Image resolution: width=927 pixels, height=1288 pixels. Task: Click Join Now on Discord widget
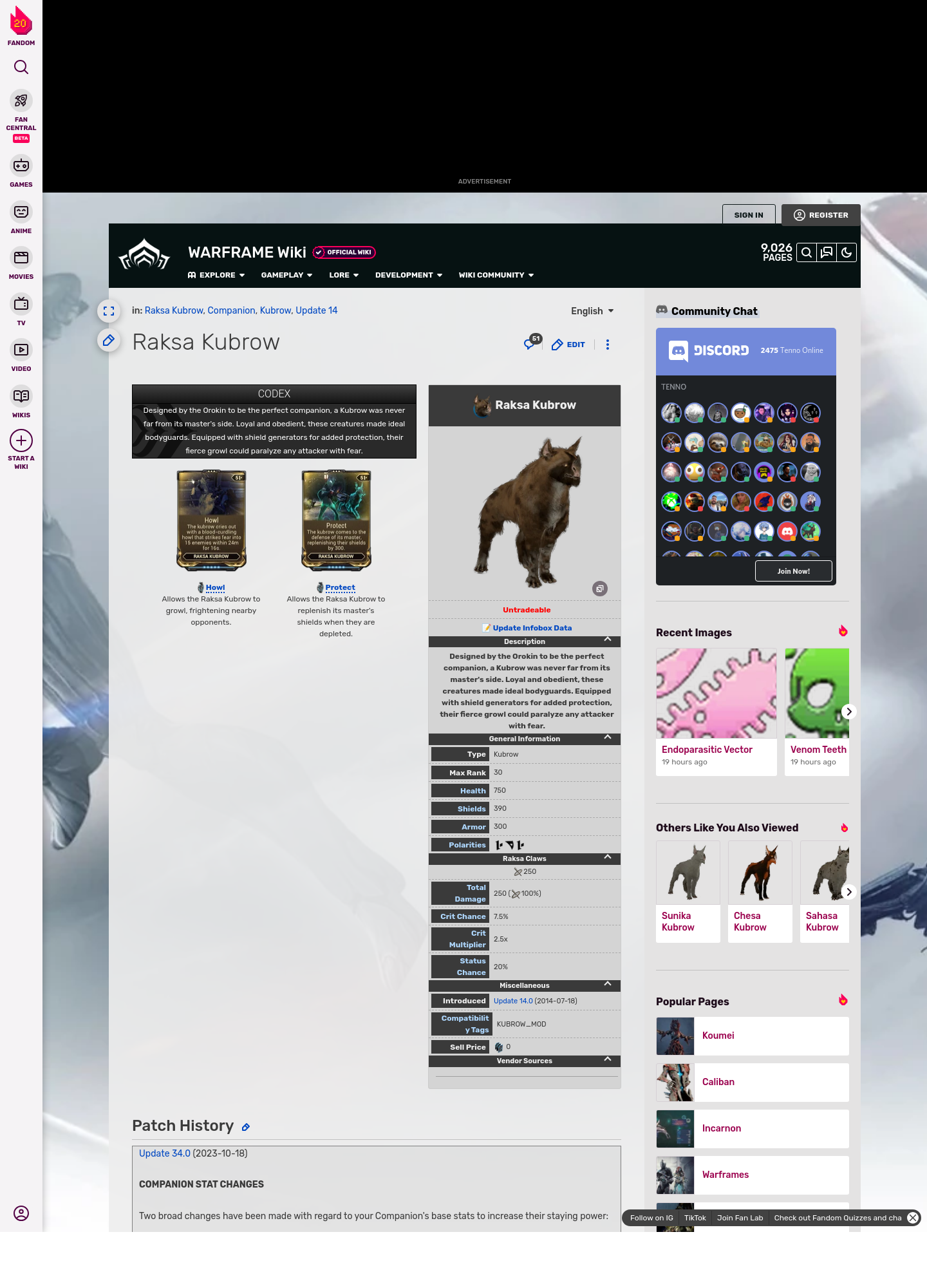[794, 571]
